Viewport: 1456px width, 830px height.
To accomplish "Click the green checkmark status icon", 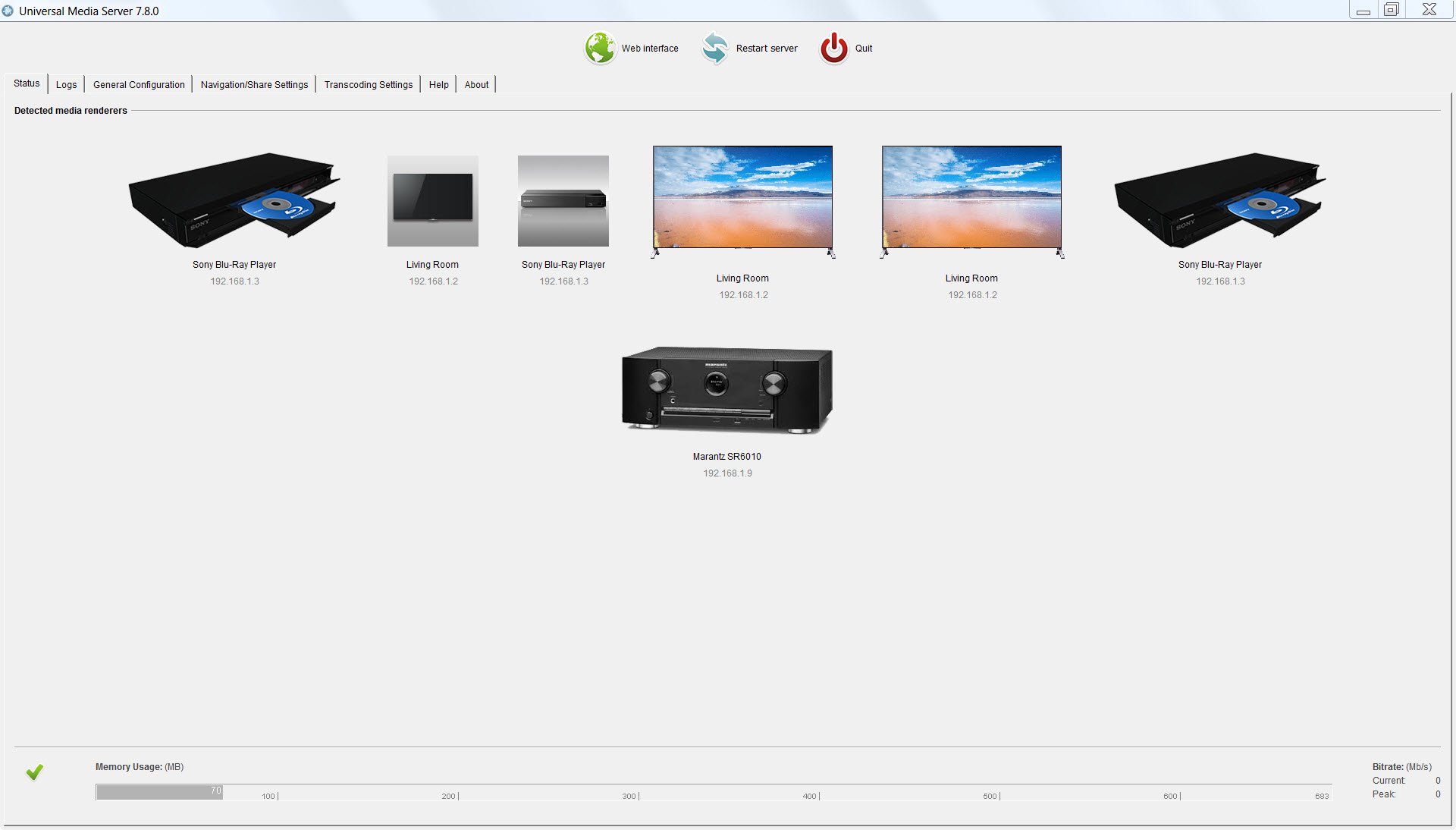I will point(35,772).
